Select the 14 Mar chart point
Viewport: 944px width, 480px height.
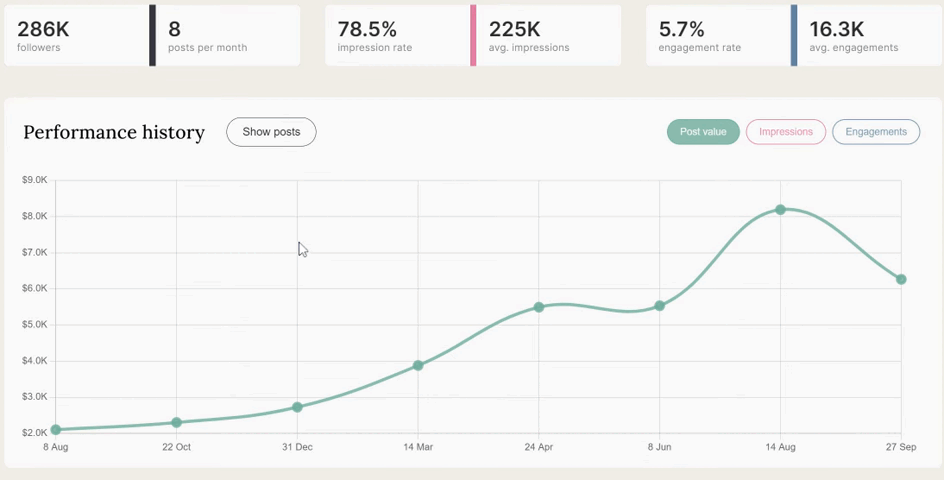[418, 365]
